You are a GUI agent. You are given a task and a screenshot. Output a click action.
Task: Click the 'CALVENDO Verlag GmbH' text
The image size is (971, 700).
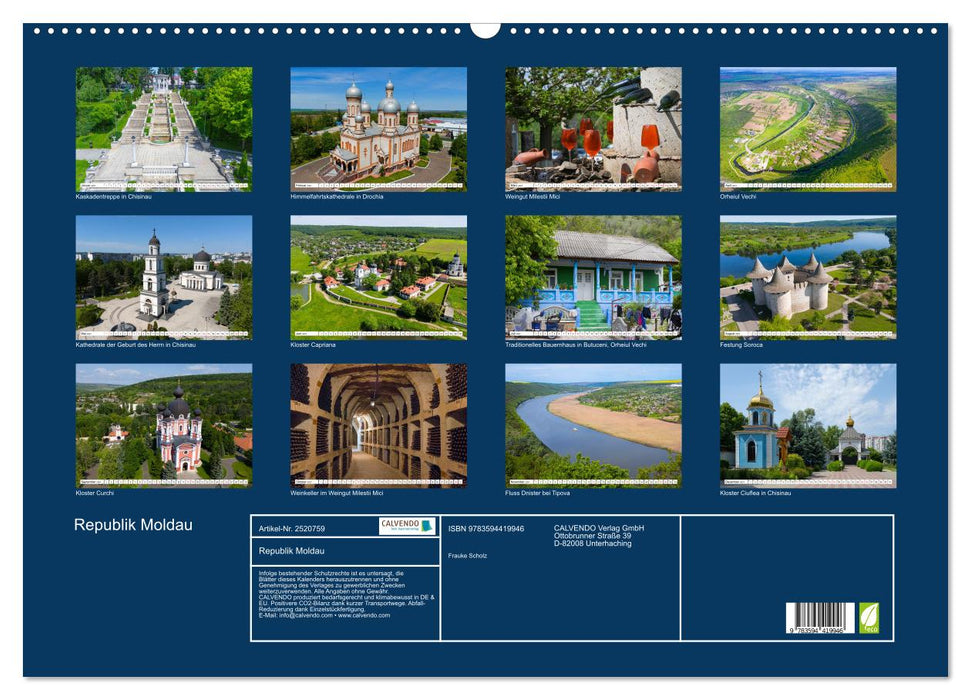(x=599, y=528)
